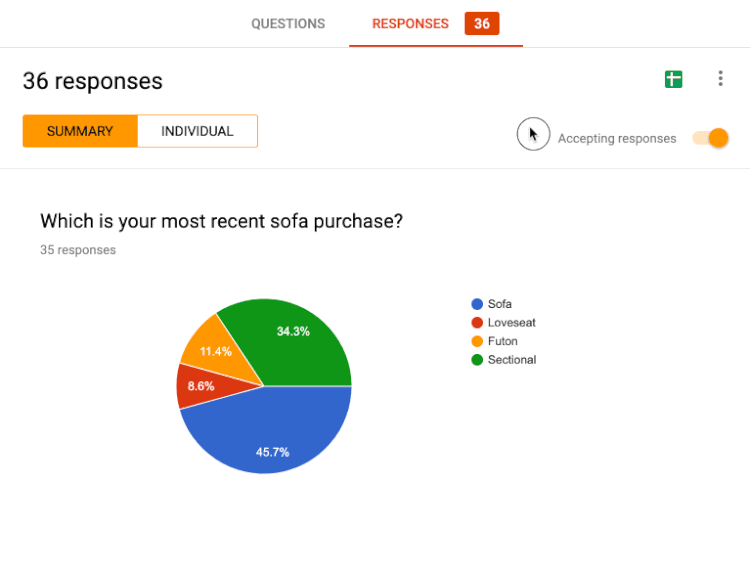Image resolution: width=750 pixels, height=573 pixels.
Task: Click the Accepting responses label text
Action: (x=617, y=139)
